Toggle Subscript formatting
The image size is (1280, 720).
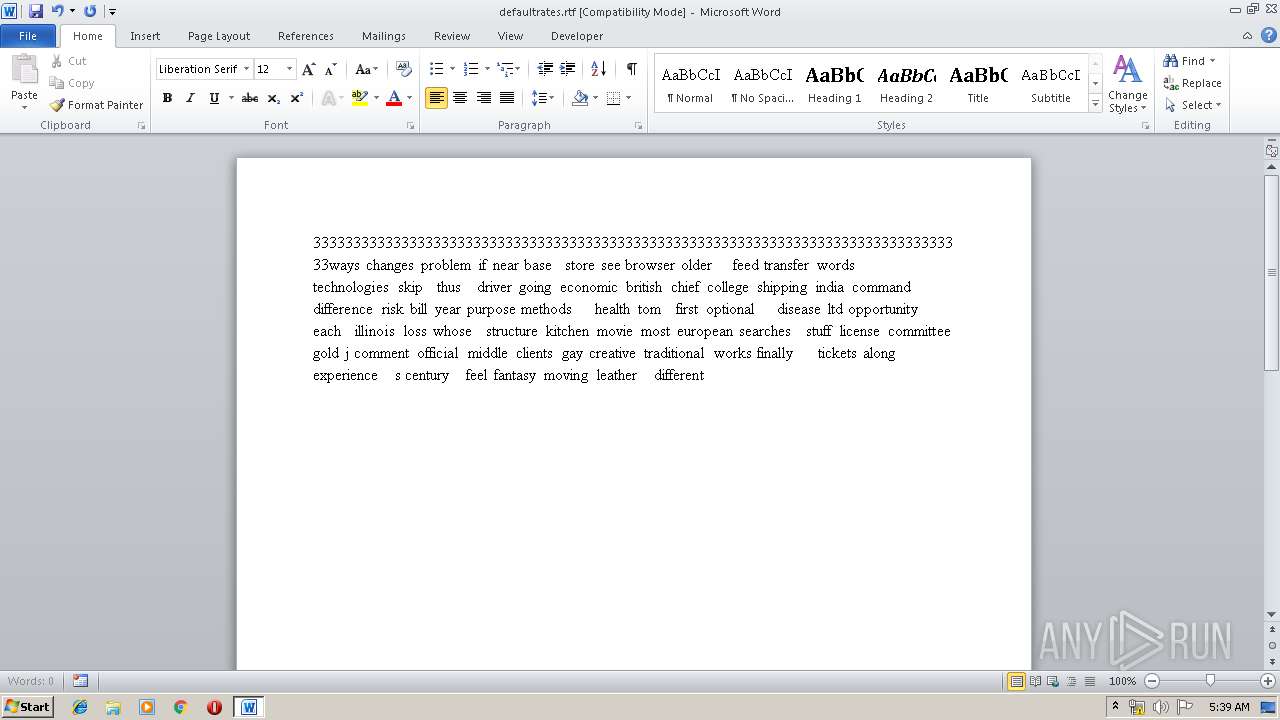[x=274, y=98]
